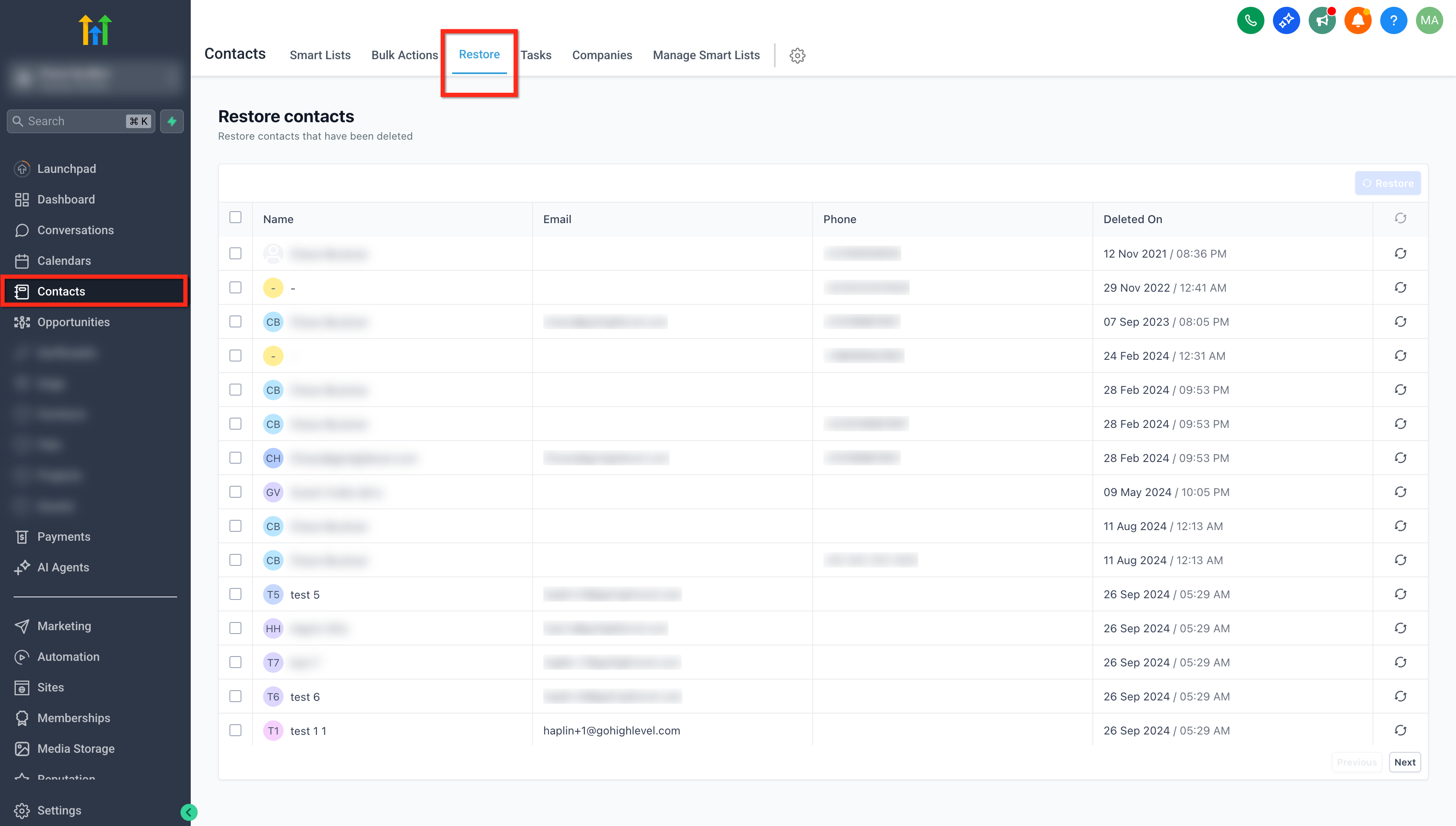Open the announcements megaphone icon
The width and height of the screenshot is (1456, 826).
(1321, 21)
